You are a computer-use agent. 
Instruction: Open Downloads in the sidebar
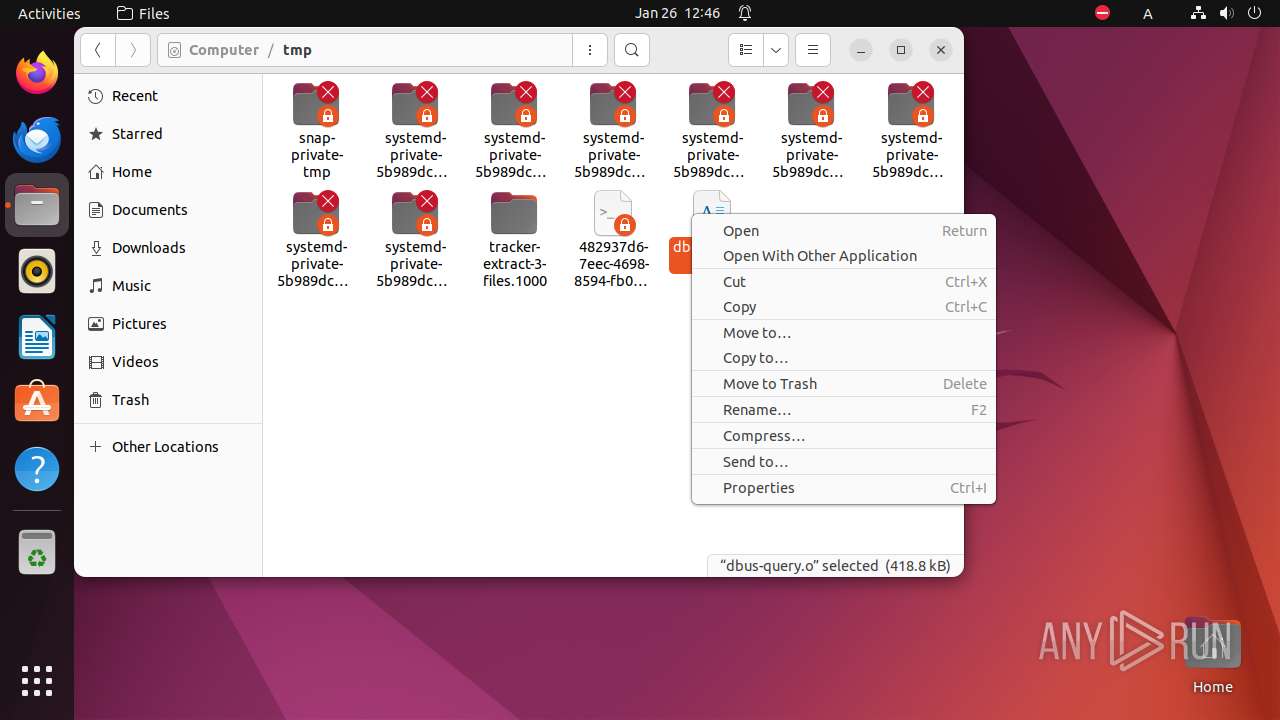pos(168,248)
